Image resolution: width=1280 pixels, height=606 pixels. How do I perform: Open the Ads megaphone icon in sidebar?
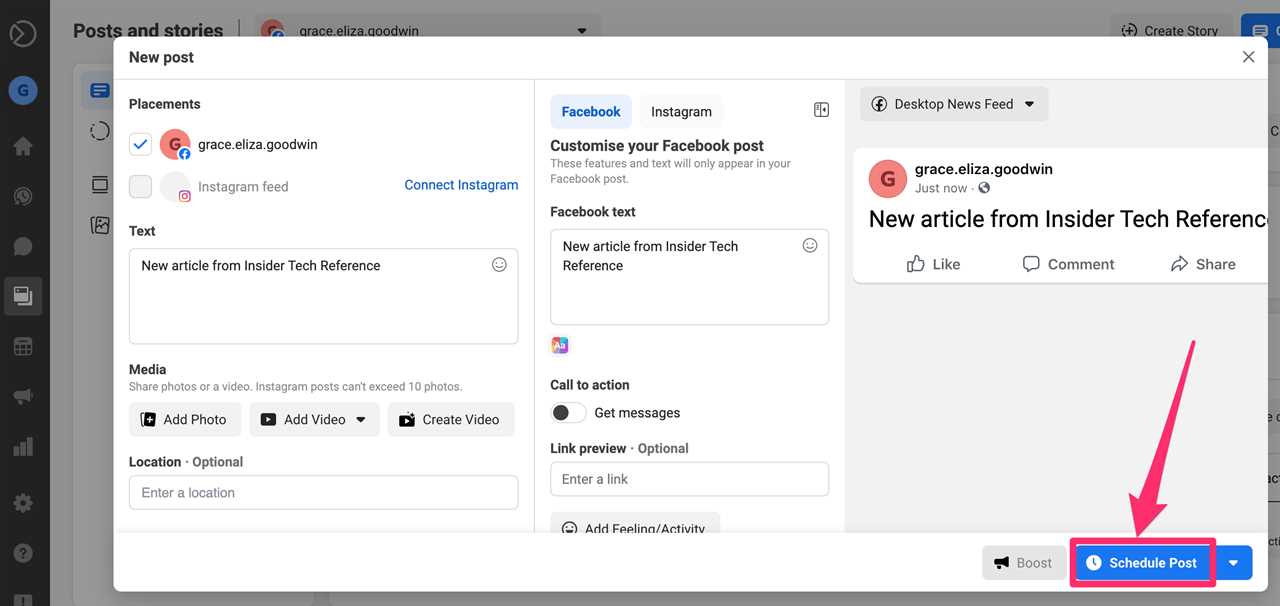(24, 395)
